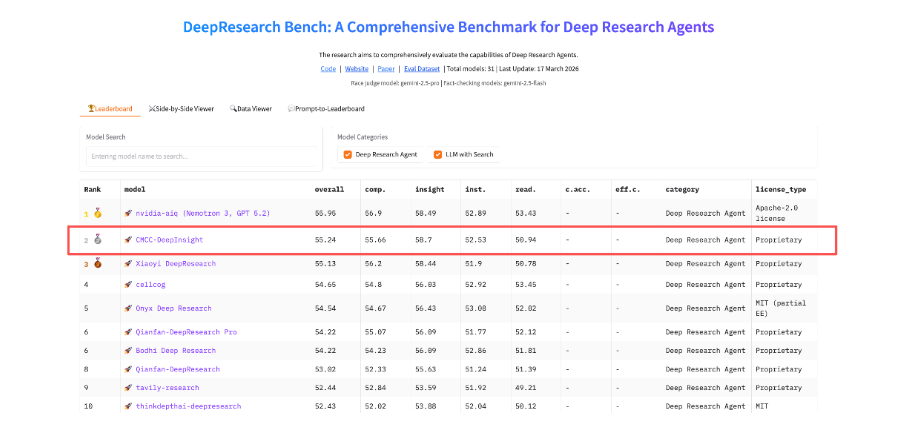
Task: Click the gold medal icon for rank 1
Action: point(98,213)
